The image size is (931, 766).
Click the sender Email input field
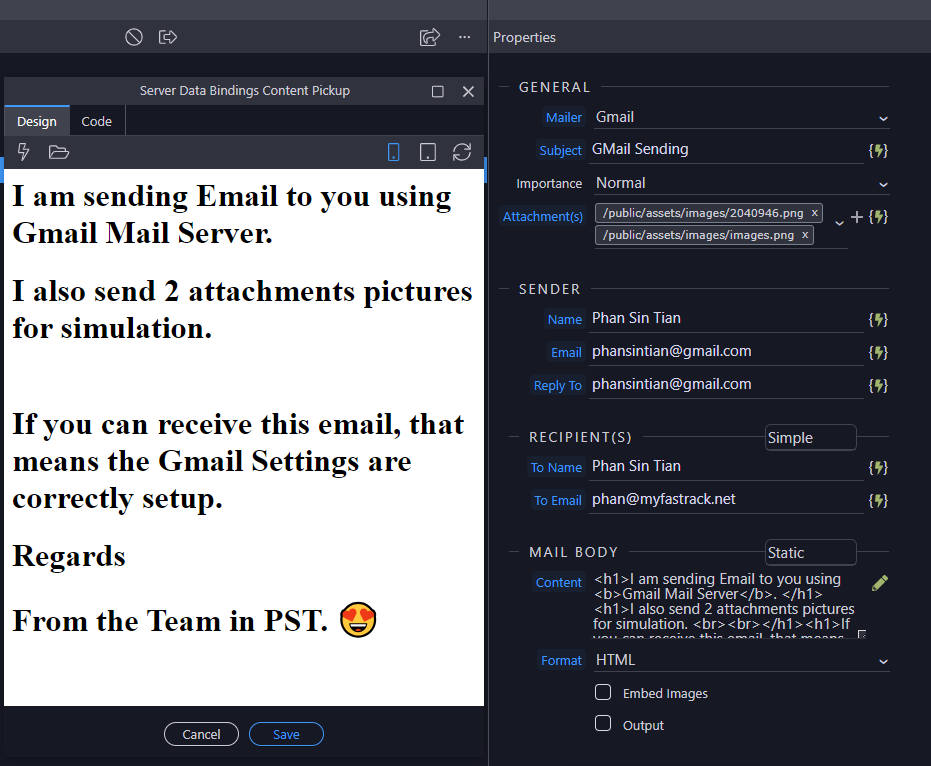726,352
